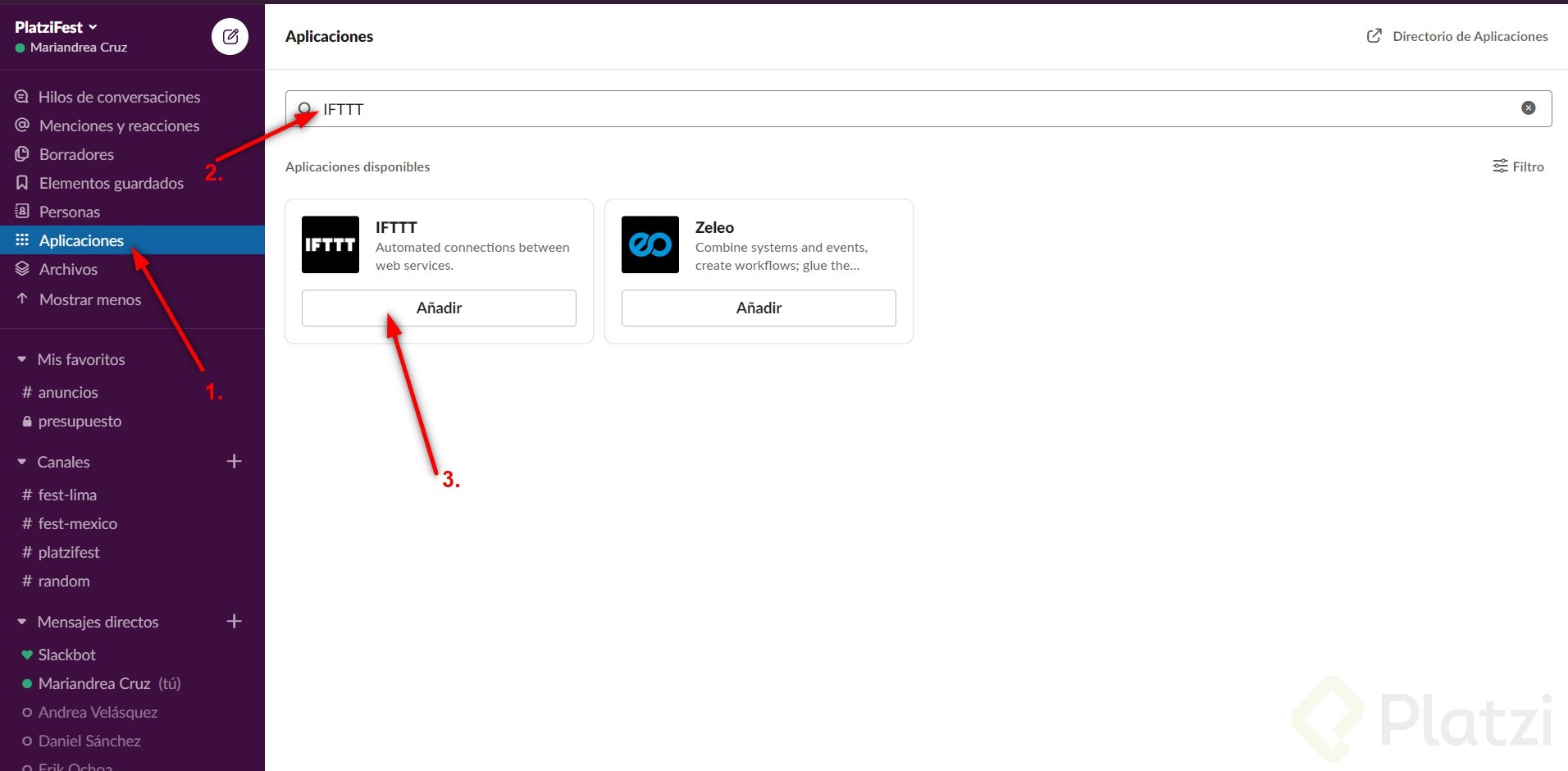The height and width of the screenshot is (771, 1568).
Task: Click the IFTTT app logo
Action: tap(330, 244)
